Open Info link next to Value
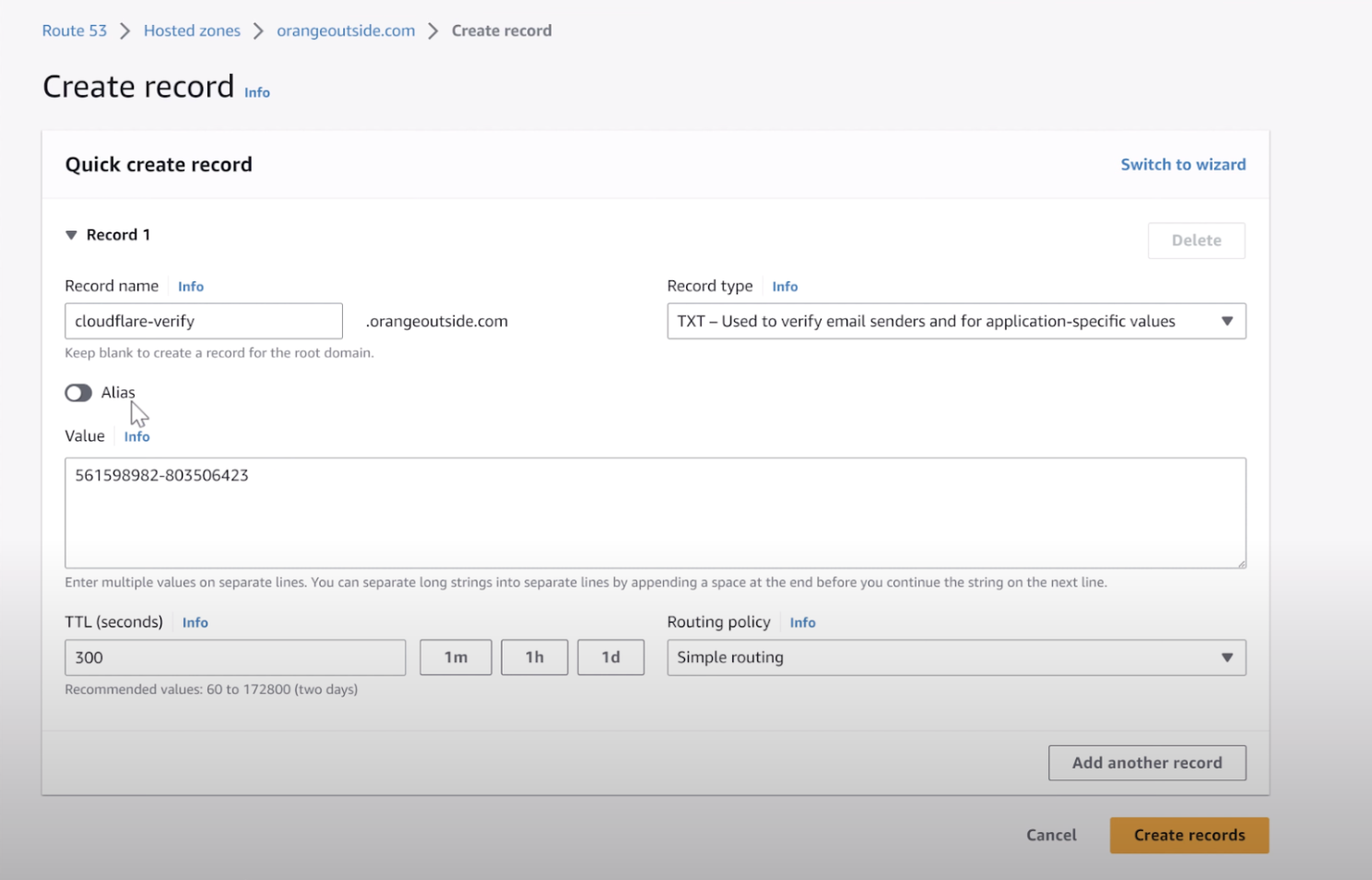 pos(136,436)
